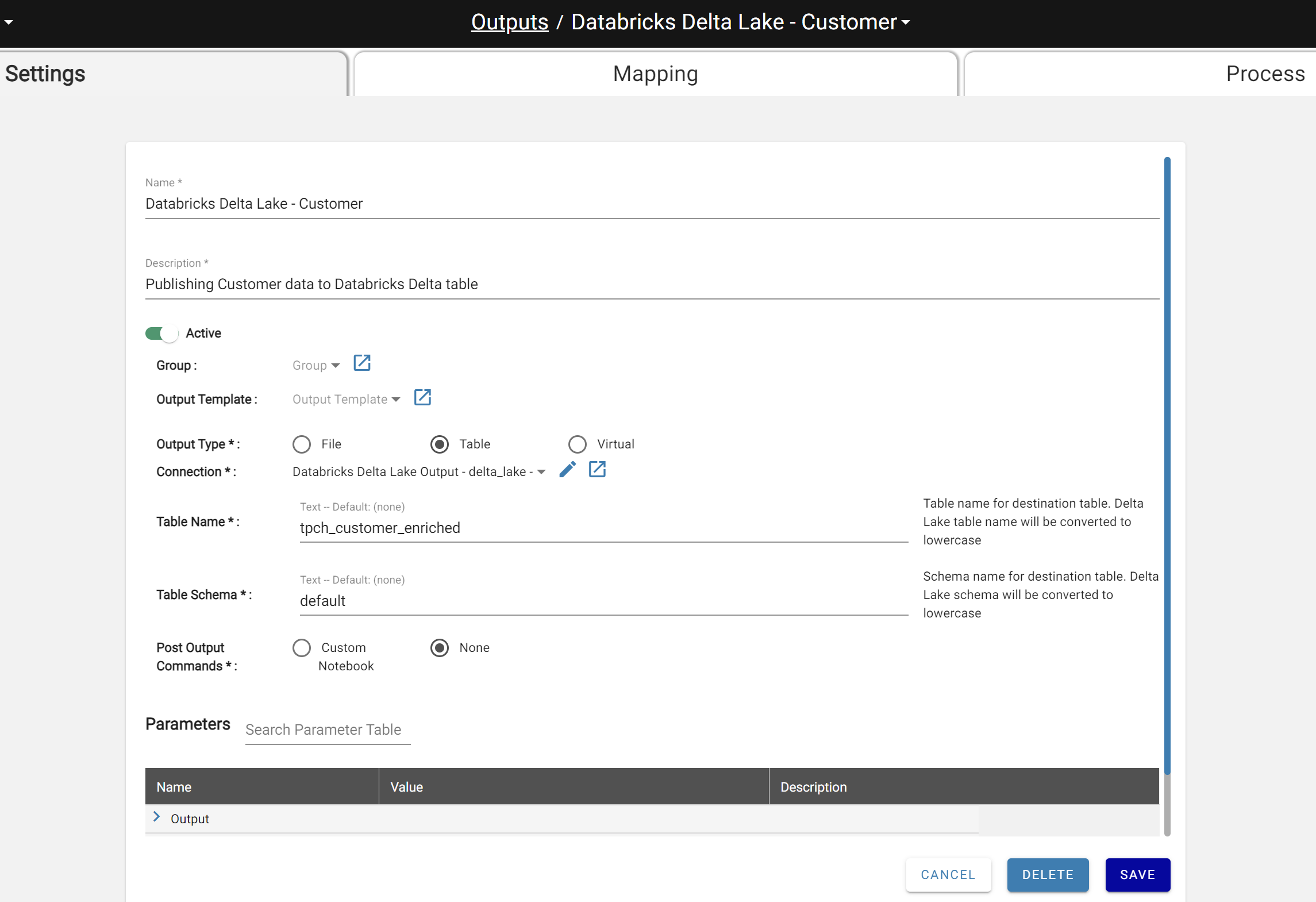Select the Virtual output type radio
The image size is (1316, 902).
pyautogui.click(x=578, y=444)
